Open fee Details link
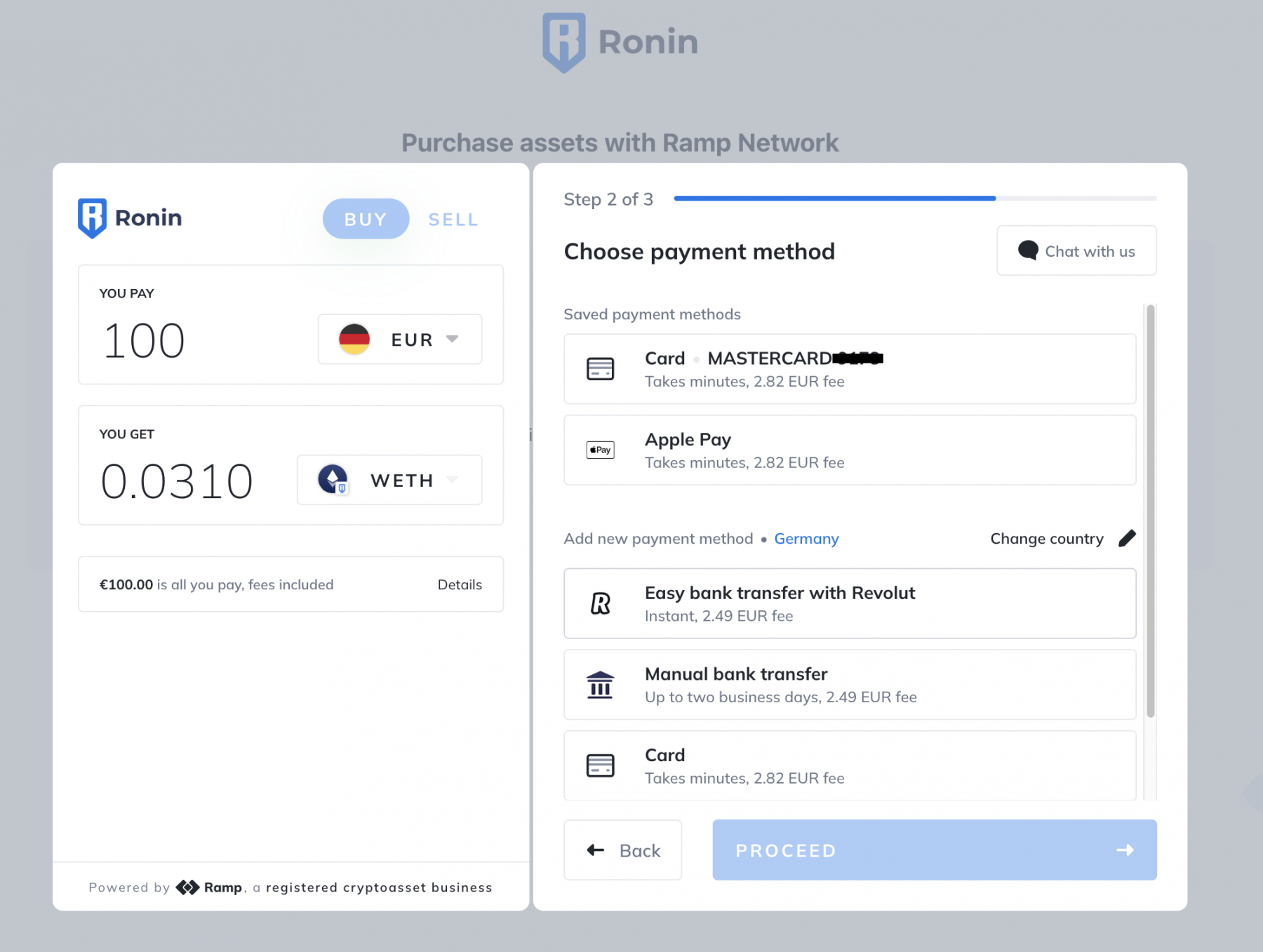 [460, 584]
